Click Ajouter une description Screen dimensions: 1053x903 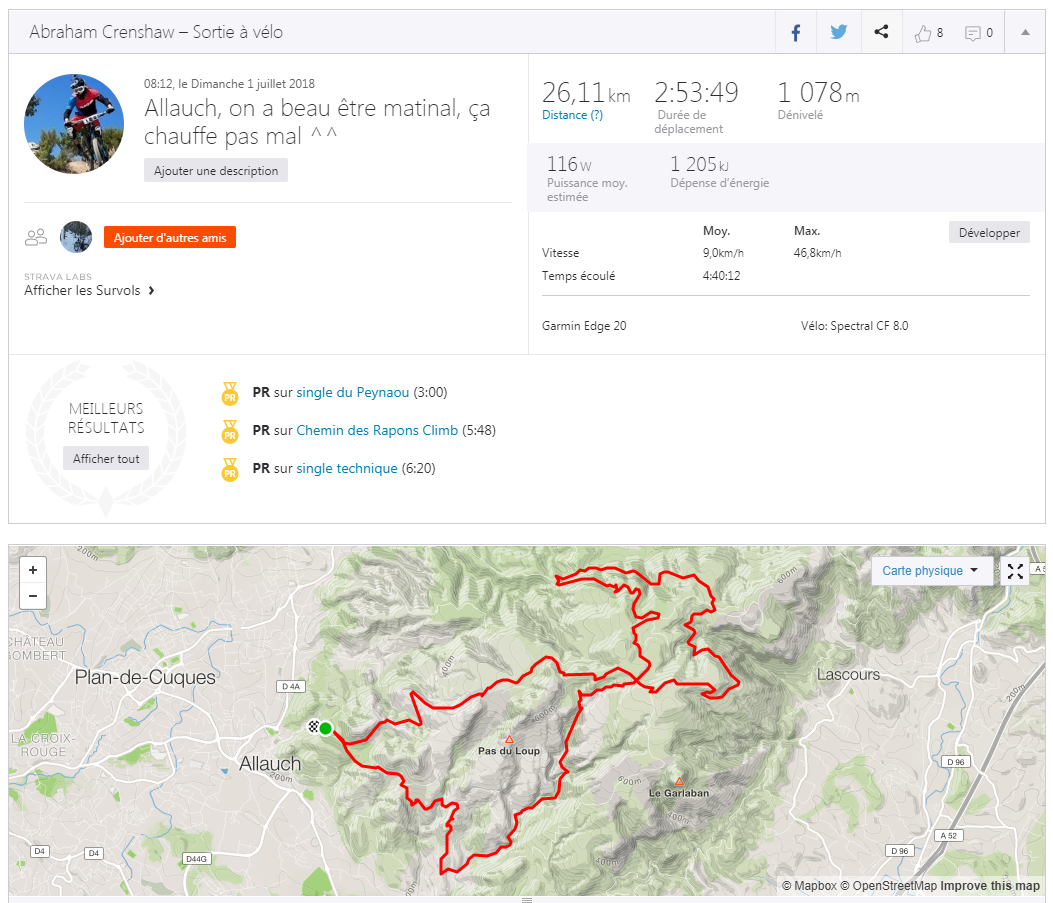pos(216,170)
